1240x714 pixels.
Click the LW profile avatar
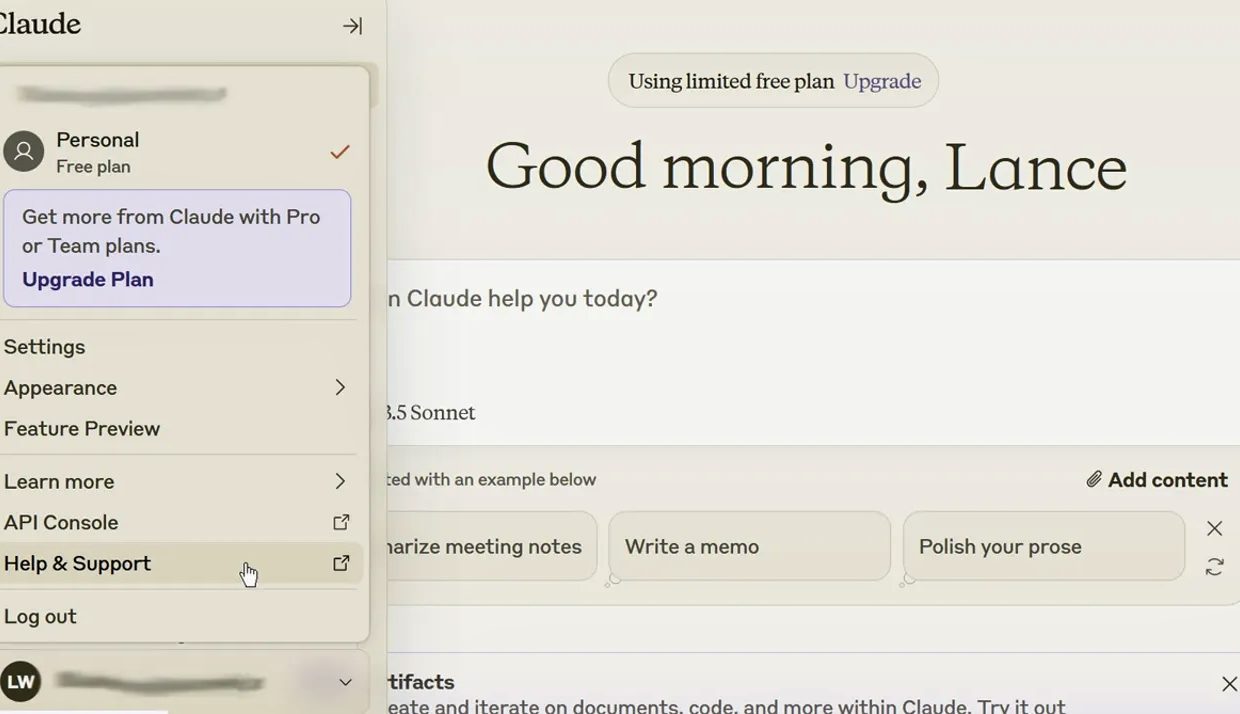[21, 682]
